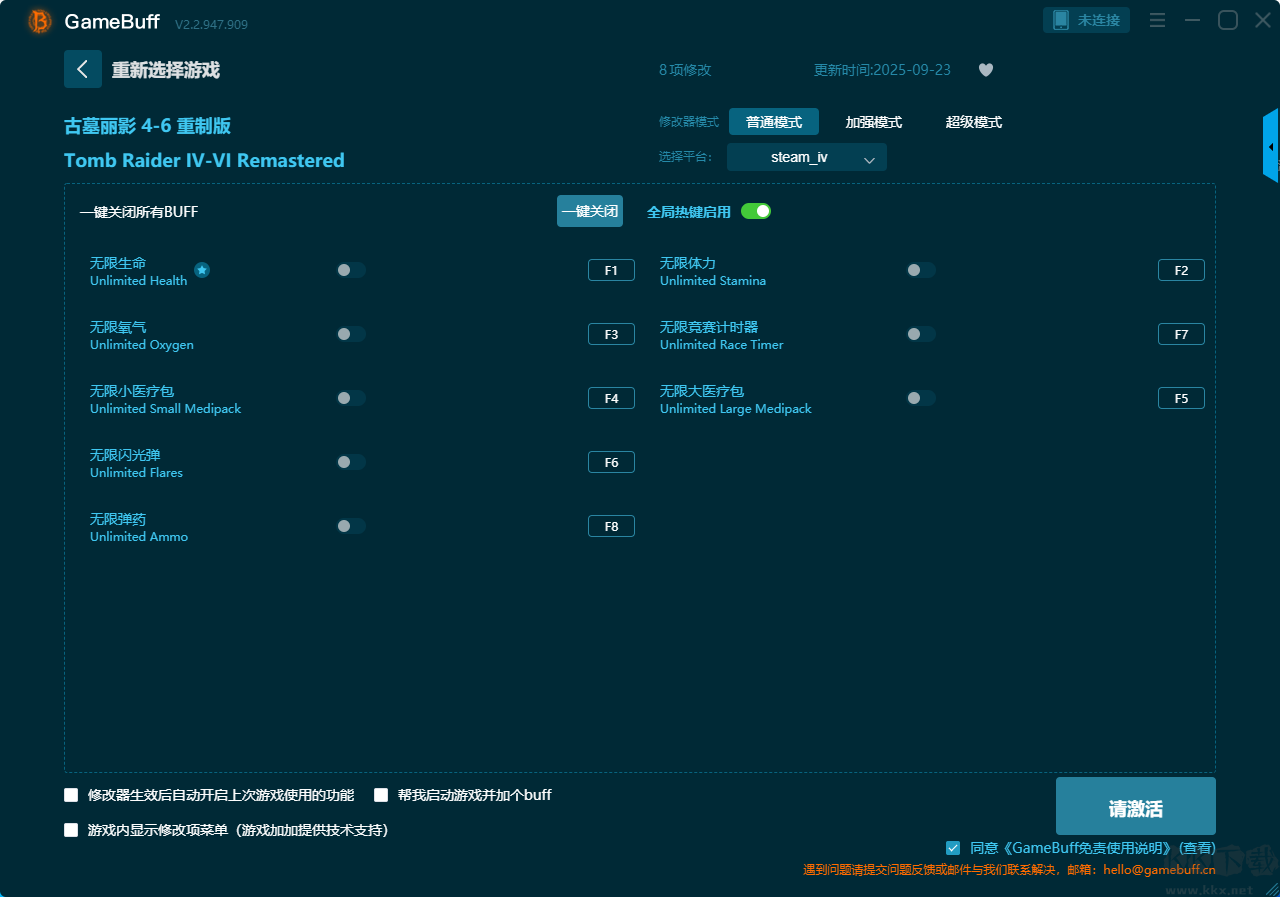The height and width of the screenshot is (897, 1280).
Task: Turn on Unlimited Ammo switch
Action: click(351, 526)
